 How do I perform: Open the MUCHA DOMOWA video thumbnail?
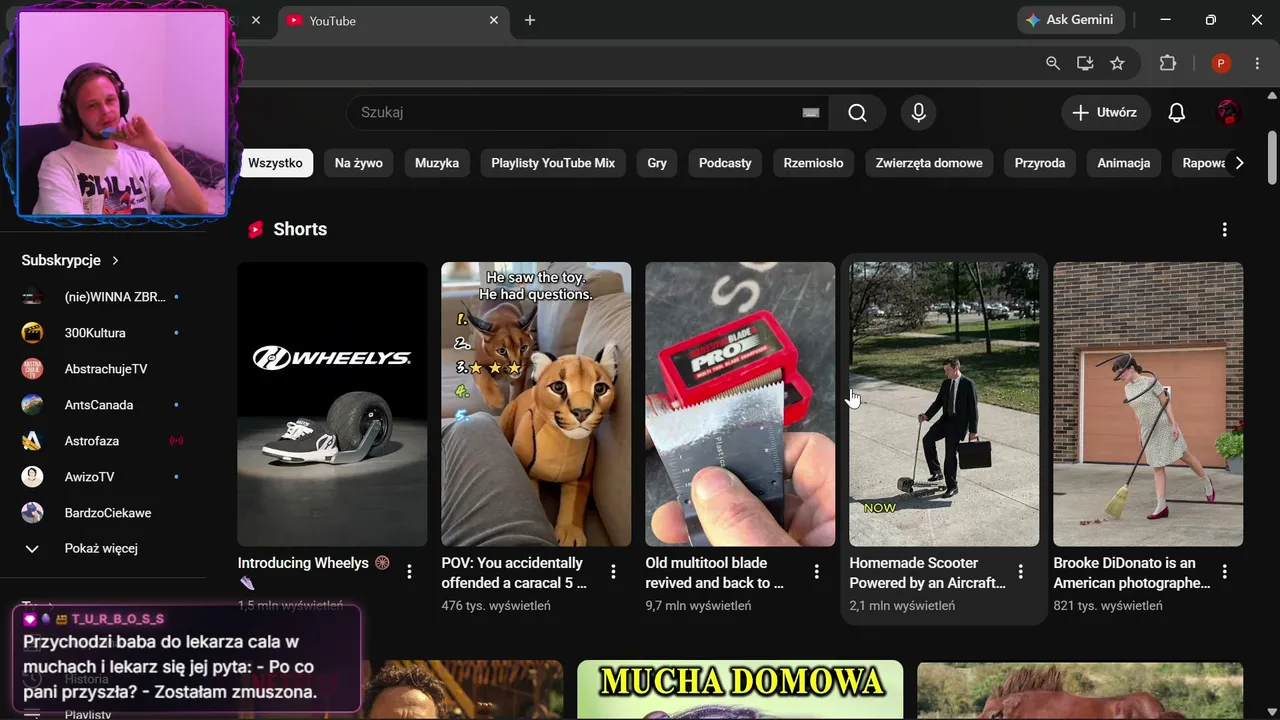click(x=740, y=690)
